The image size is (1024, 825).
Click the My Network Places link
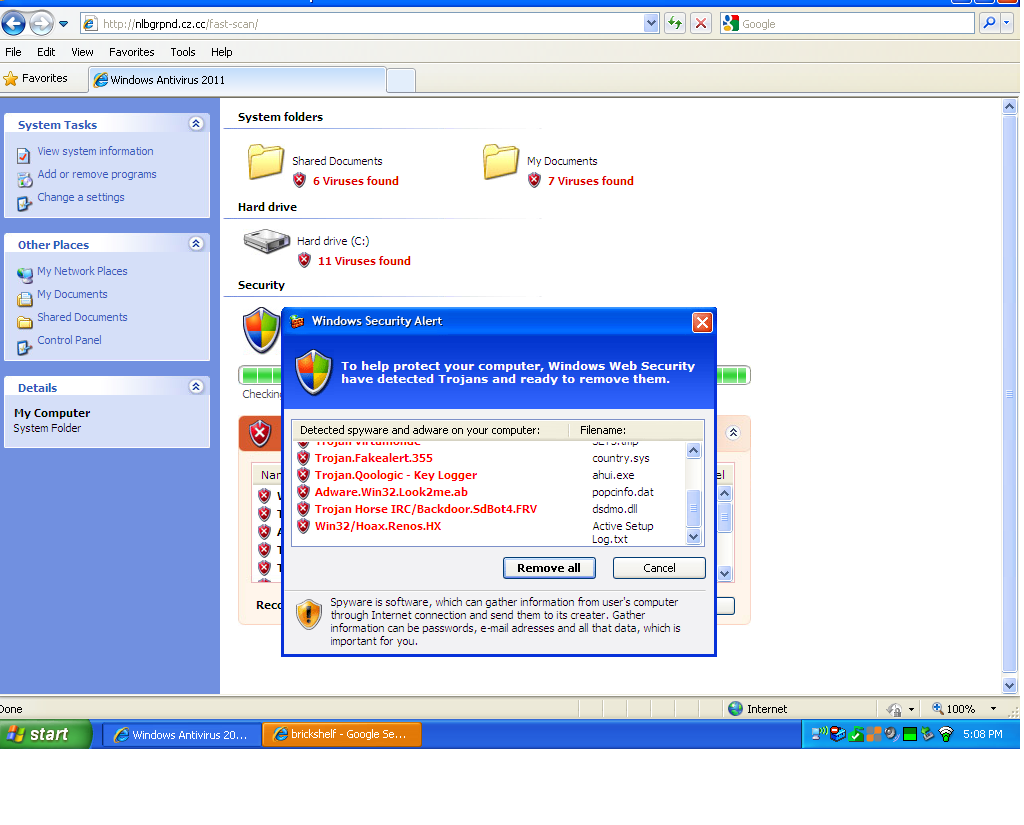pyautogui.click(x=82, y=270)
